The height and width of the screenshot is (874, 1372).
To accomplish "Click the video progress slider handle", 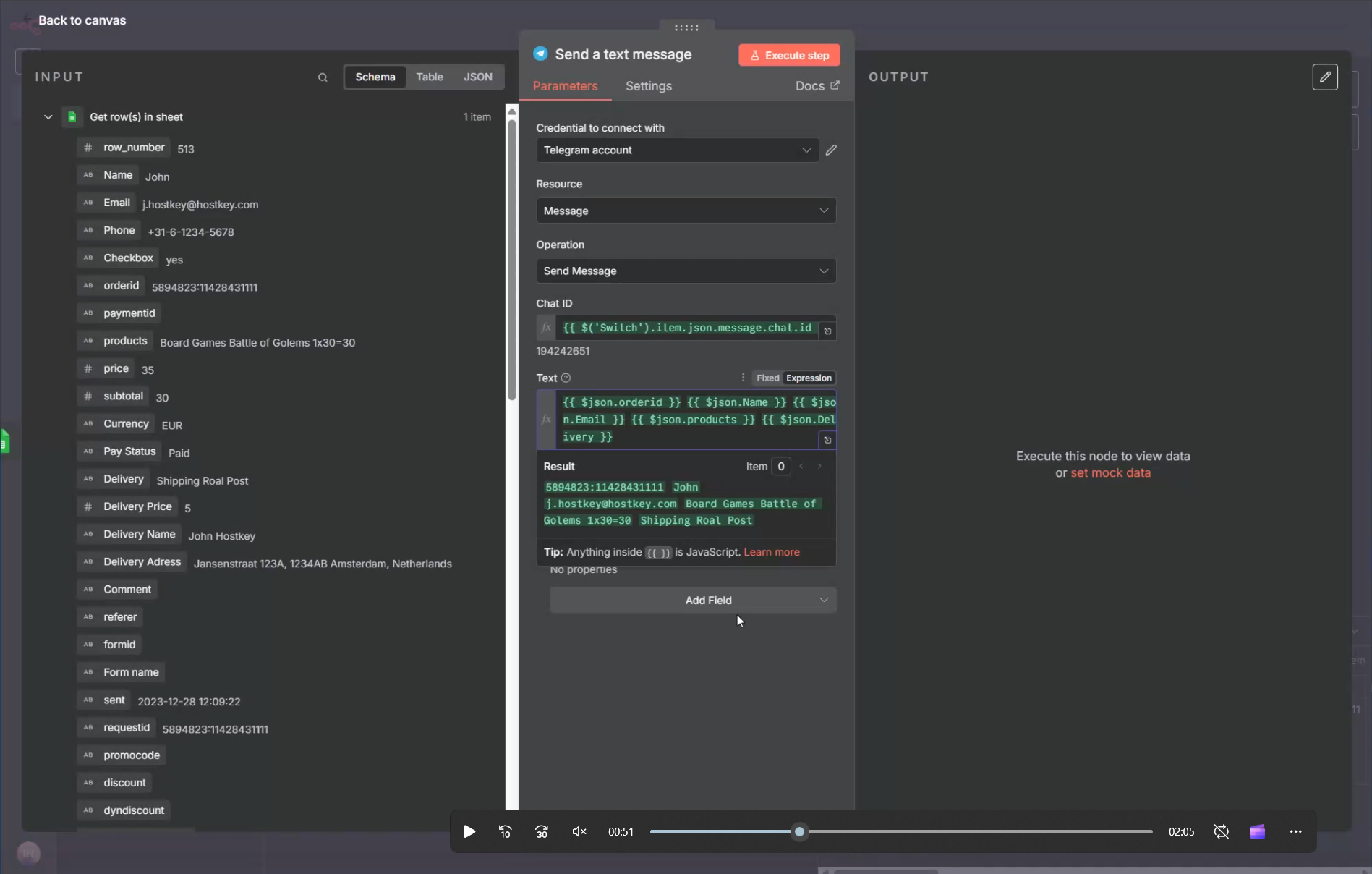I will (799, 831).
